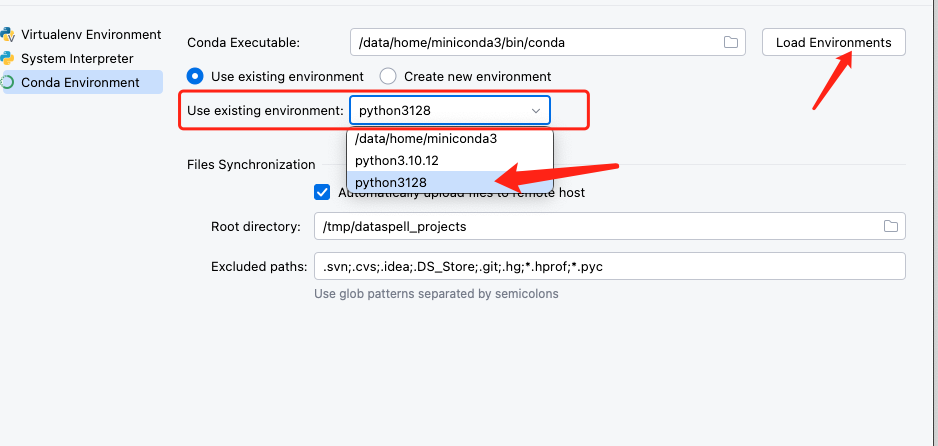Click the Conda Environment circle icon
Viewport: 938px width, 446px height.
tap(8, 82)
